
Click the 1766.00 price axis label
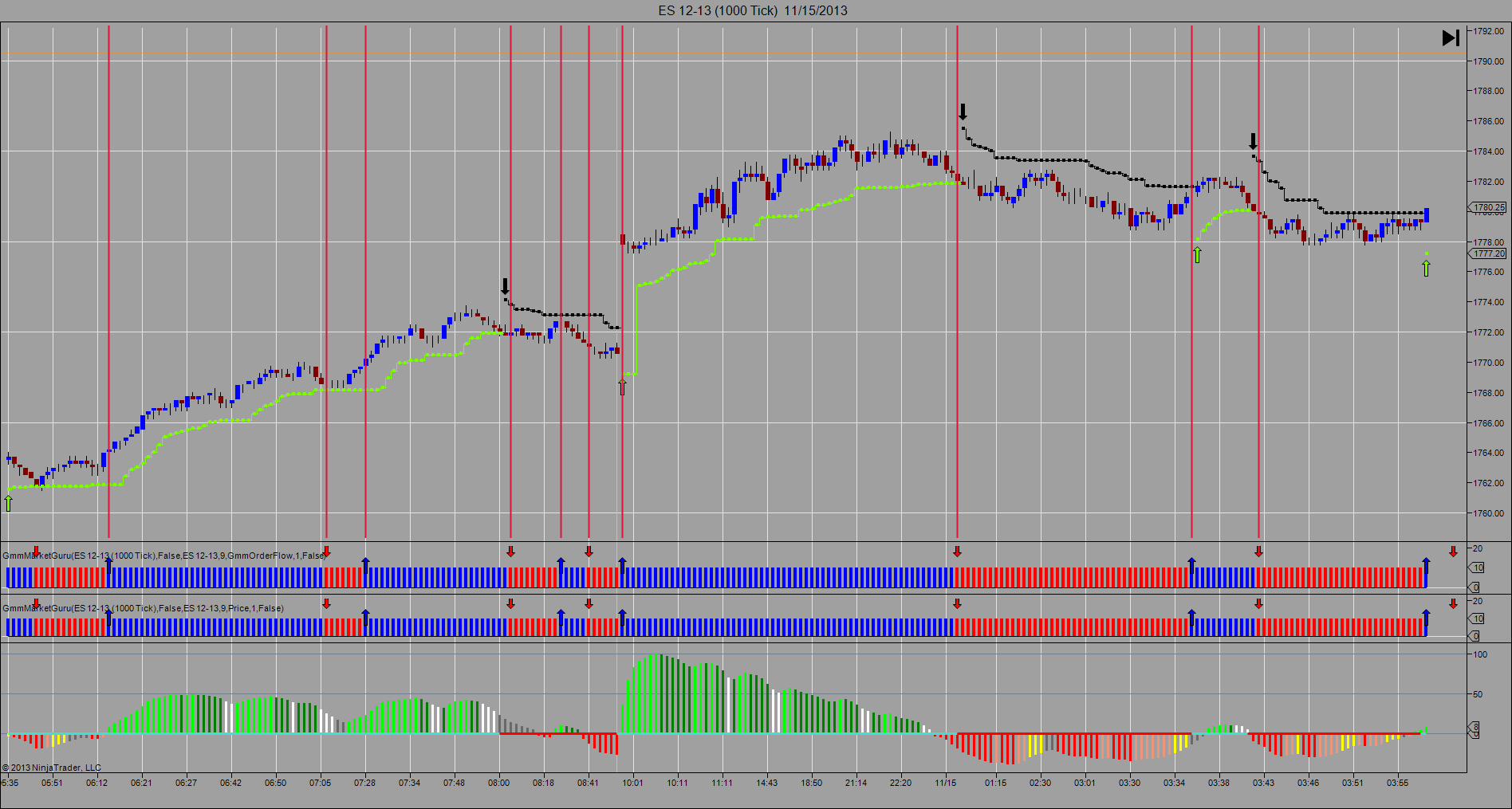pos(1489,424)
